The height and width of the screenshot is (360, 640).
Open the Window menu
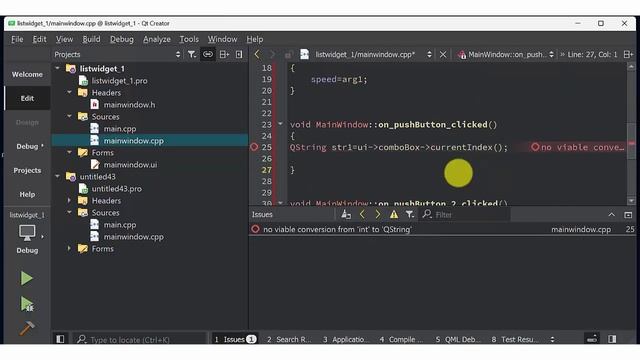(x=222, y=39)
